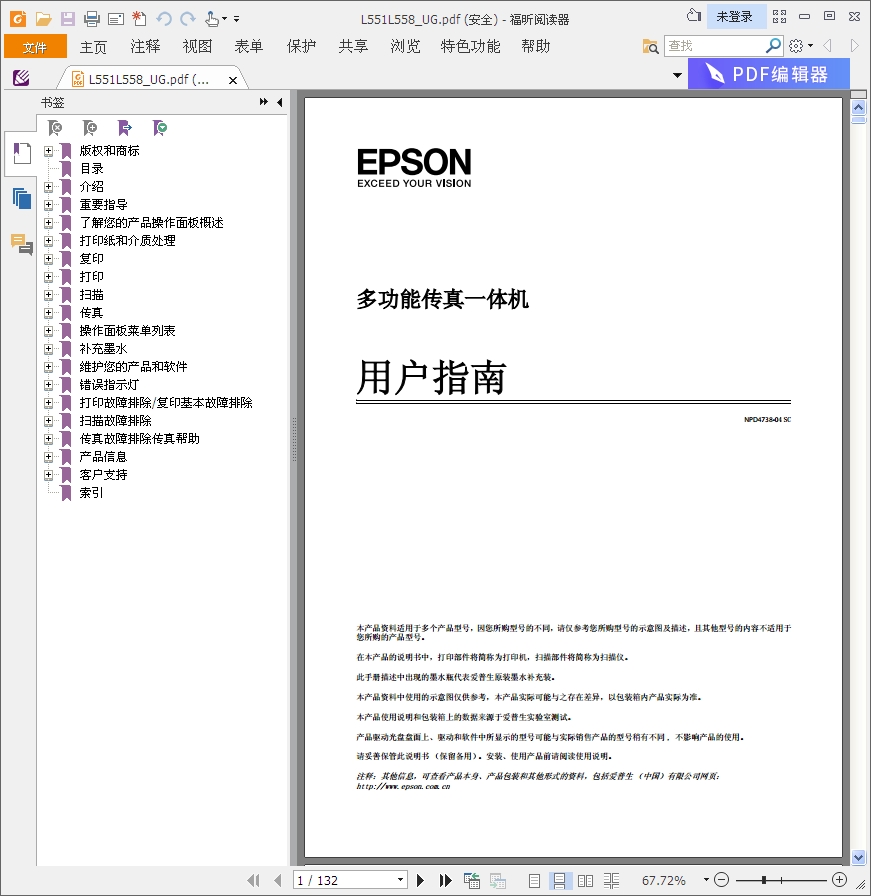Open the zoom percentage dropdown
This screenshot has width=871, height=896.
tap(706, 880)
